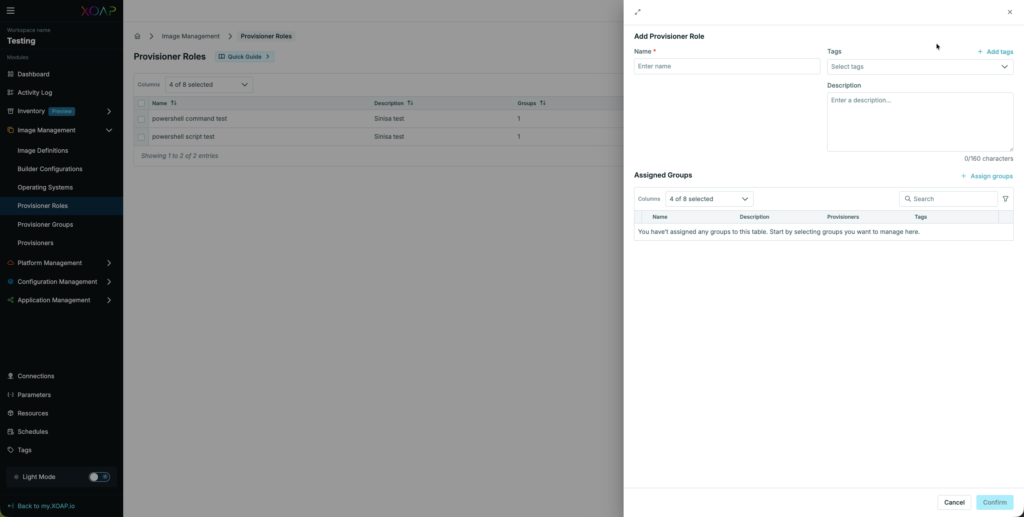Image resolution: width=1024 pixels, height=517 pixels.
Task: Click the Name input field
Action: [726, 66]
